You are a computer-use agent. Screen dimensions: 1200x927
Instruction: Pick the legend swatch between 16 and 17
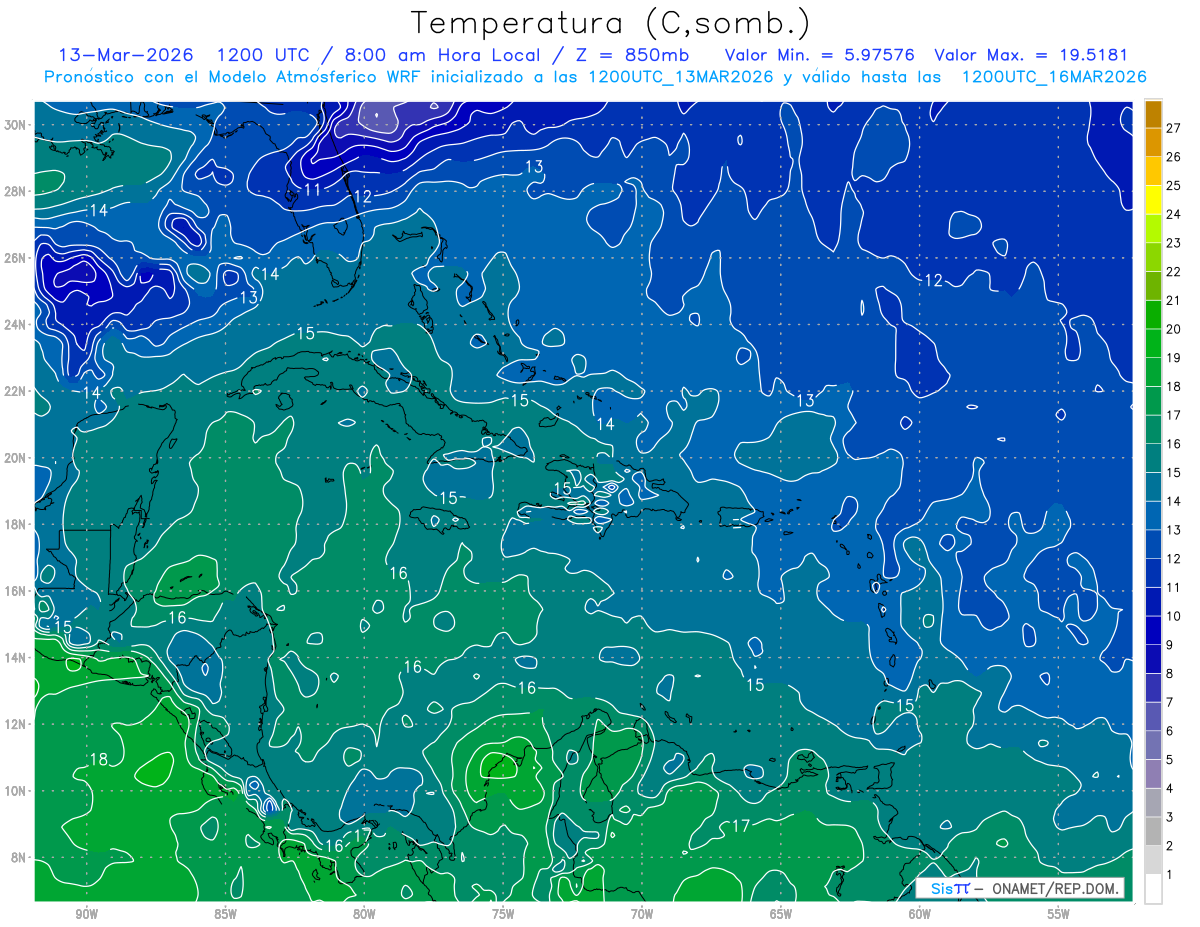(1153, 429)
